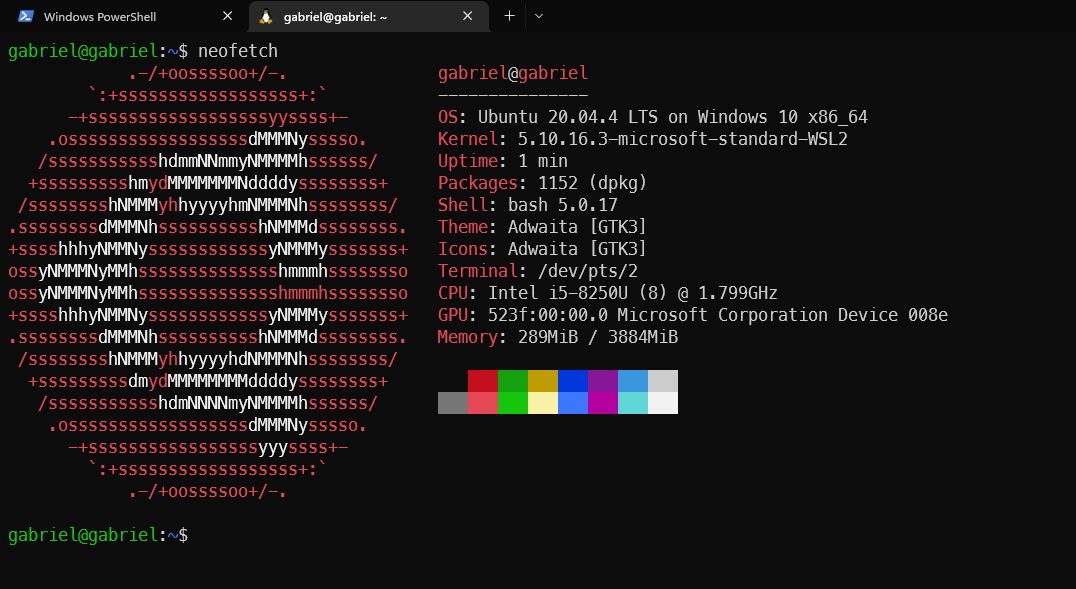Click the red gabriel@gabriel header text
The width and height of the screenshot is (1076, 589).
point(513,73)
